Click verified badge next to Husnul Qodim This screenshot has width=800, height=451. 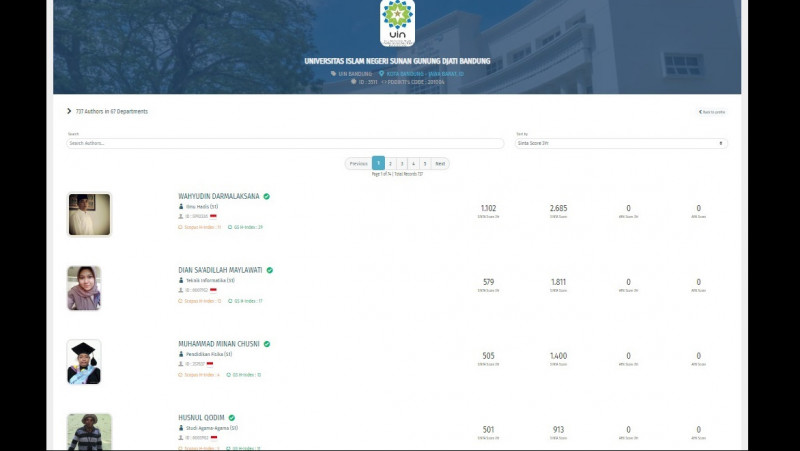[232, 417]
